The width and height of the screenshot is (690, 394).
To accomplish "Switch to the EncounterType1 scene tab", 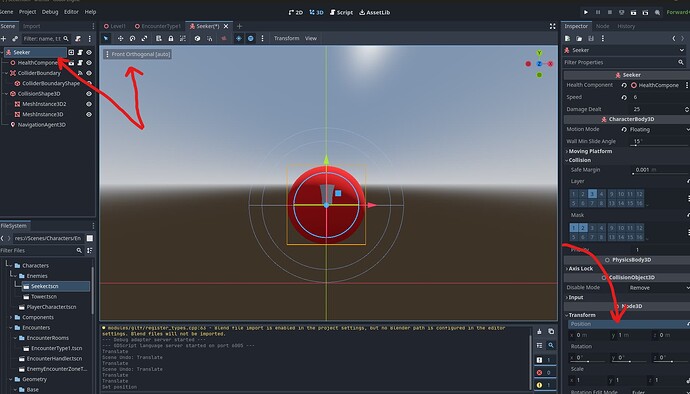I will pos(158,26).
